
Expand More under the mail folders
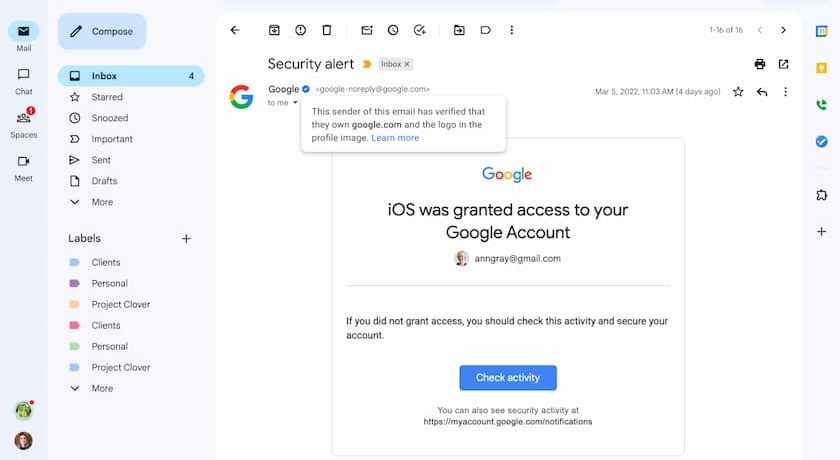[102, 202]
